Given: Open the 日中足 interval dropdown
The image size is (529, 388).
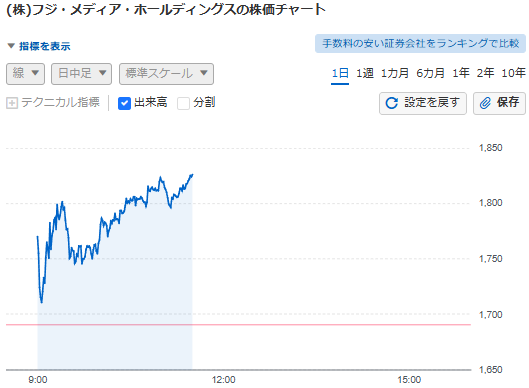Looking at the screenshot, I should (x=81, y=74).
